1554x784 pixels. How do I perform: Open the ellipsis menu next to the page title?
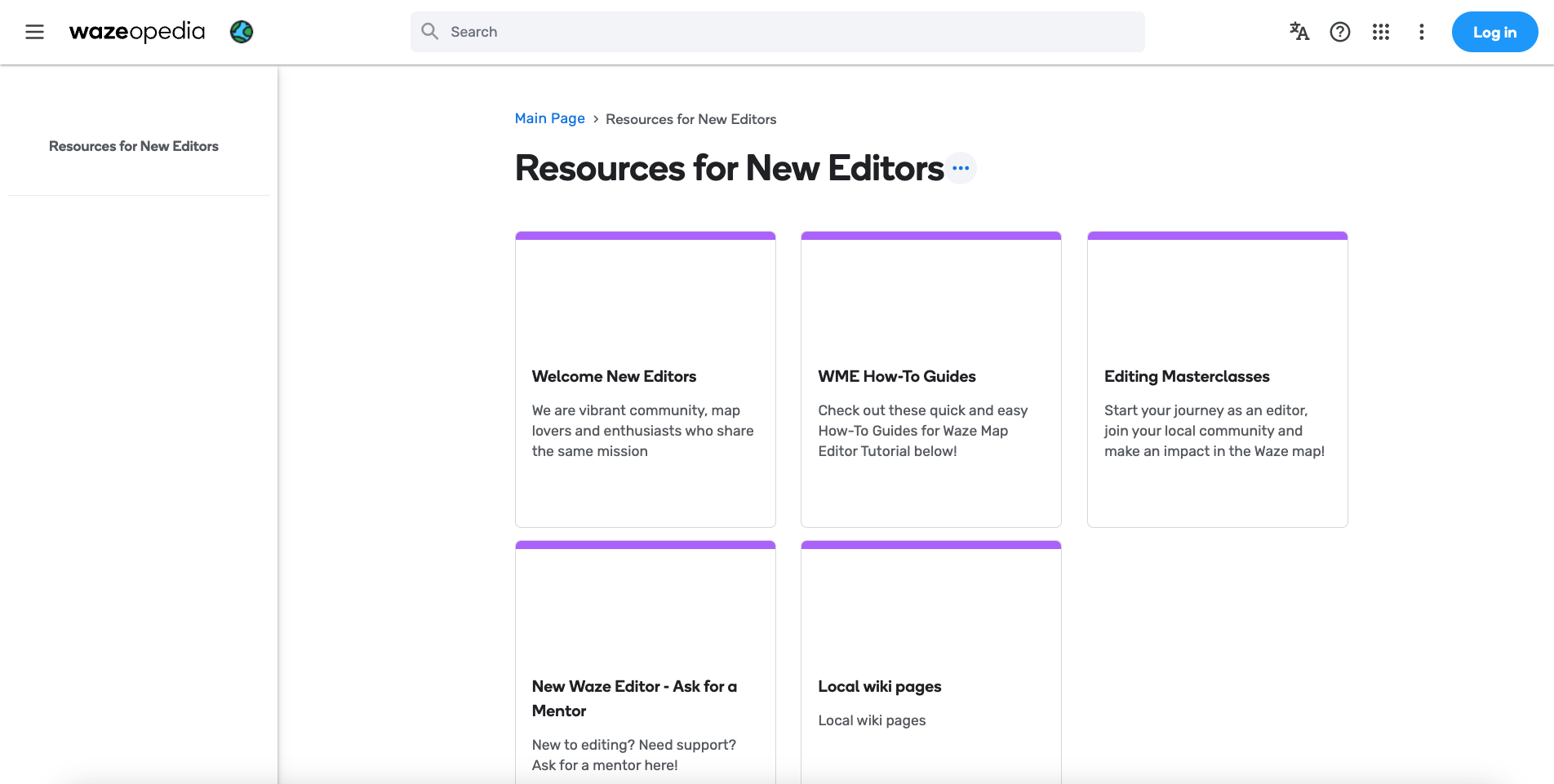coord(961,167)
